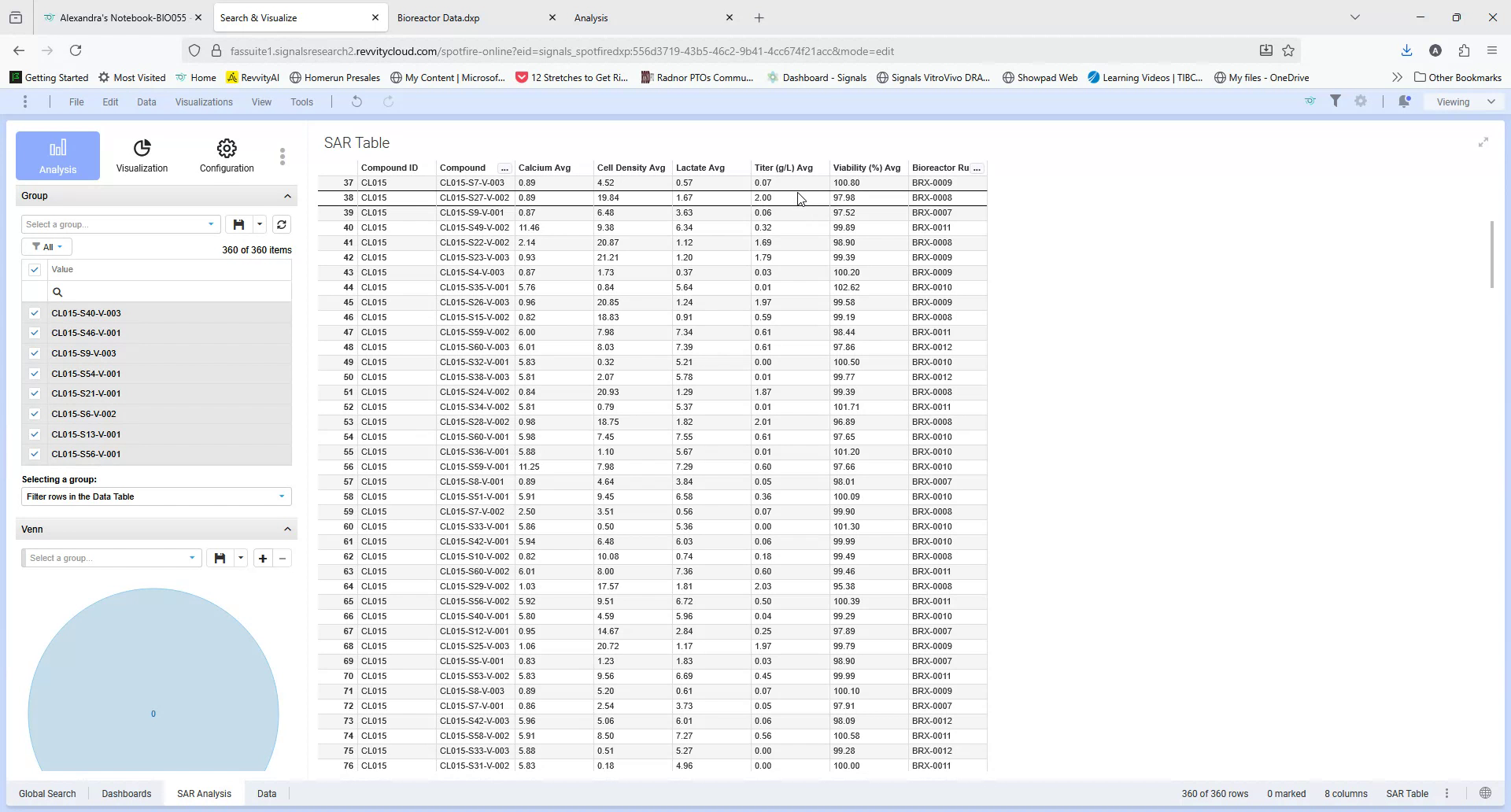Add a group to the Venn with plus icon
The width and height of the screenshot is (1511, 812).
262,558
